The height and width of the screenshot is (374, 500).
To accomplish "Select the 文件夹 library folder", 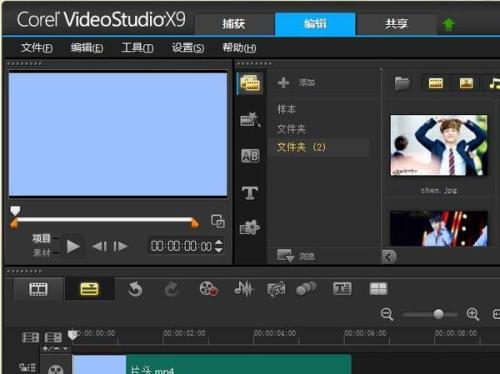I will tap(291, 129).
